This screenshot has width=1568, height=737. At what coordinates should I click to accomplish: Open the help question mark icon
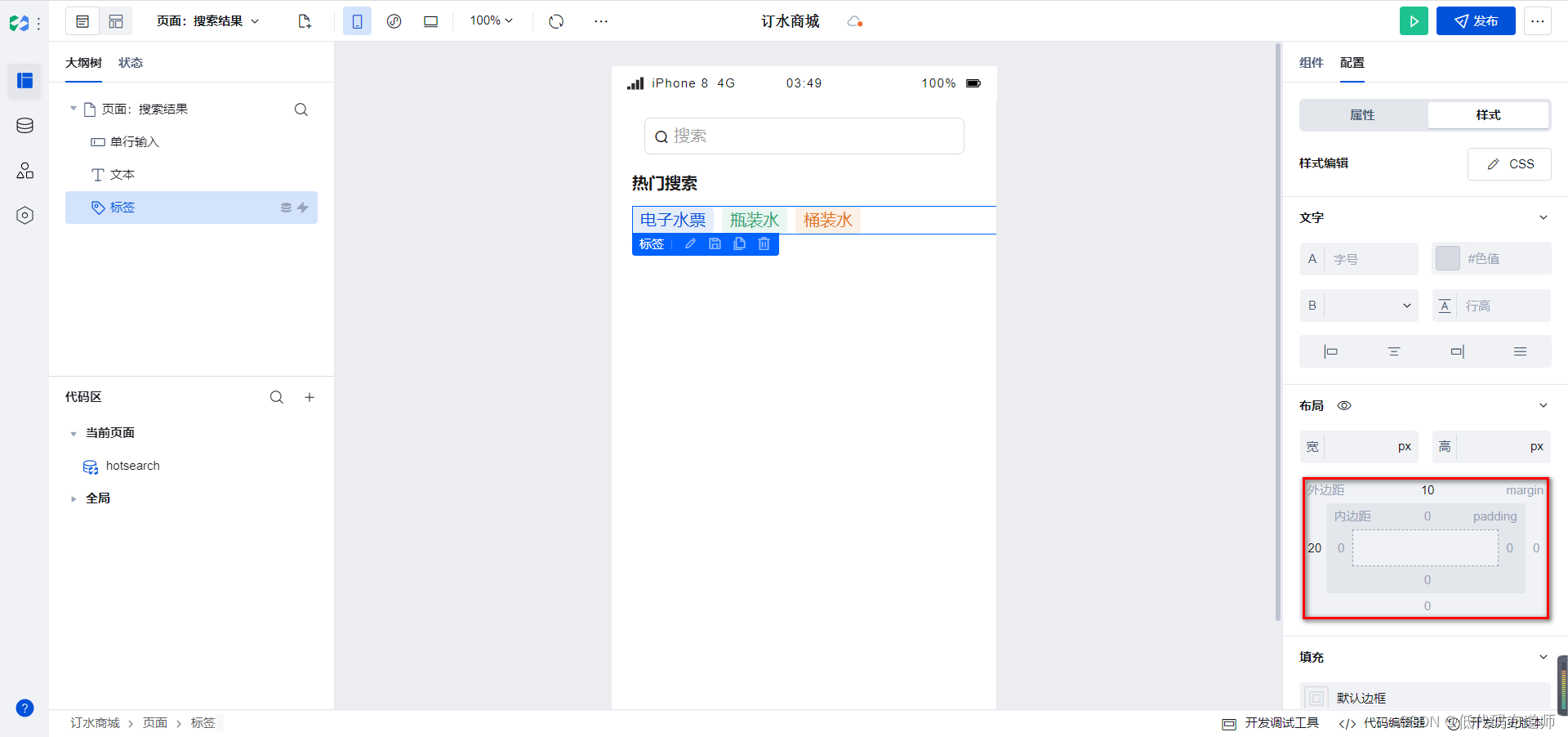tap(24, 708)
